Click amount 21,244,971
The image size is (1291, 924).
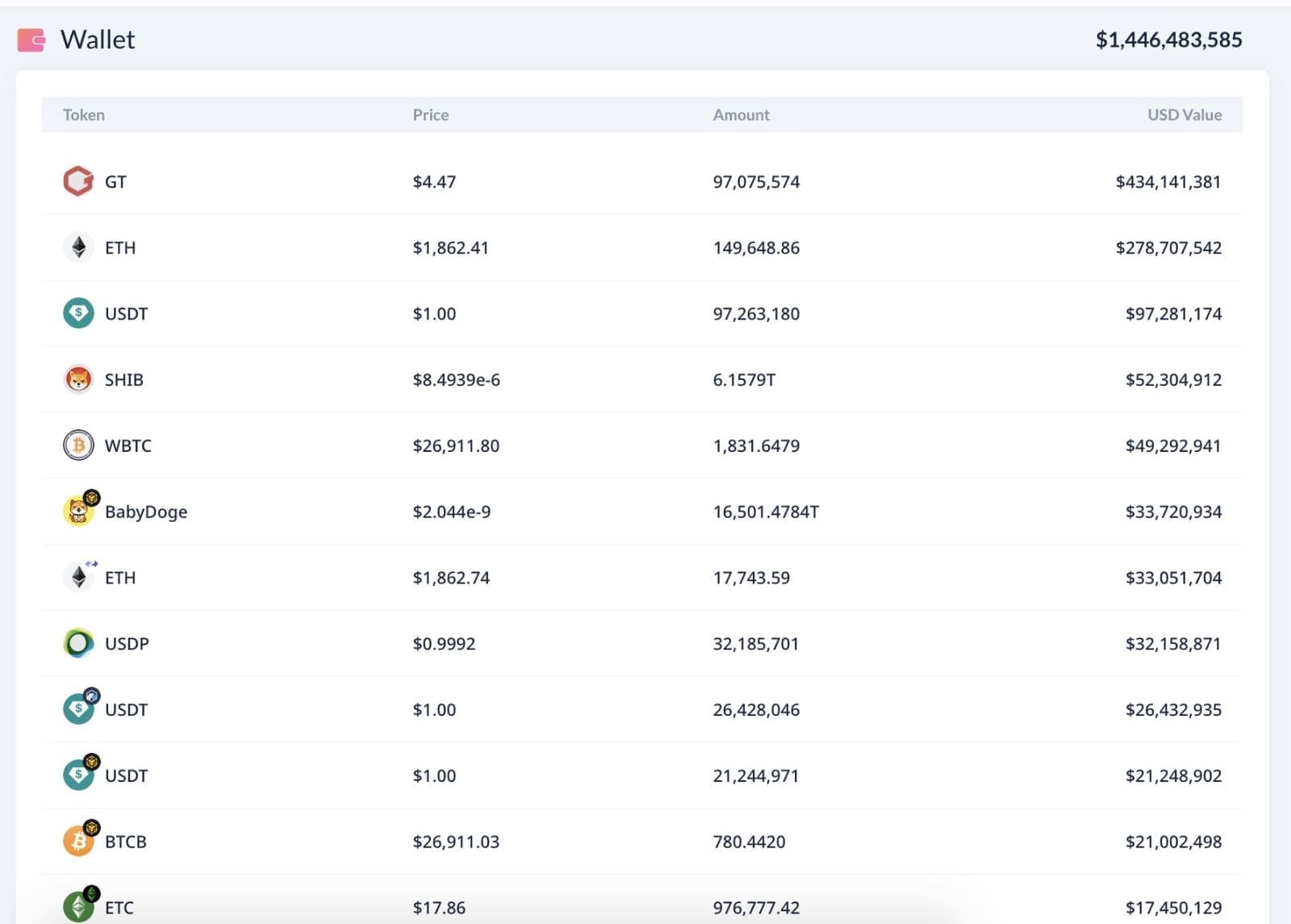point(755,776)
